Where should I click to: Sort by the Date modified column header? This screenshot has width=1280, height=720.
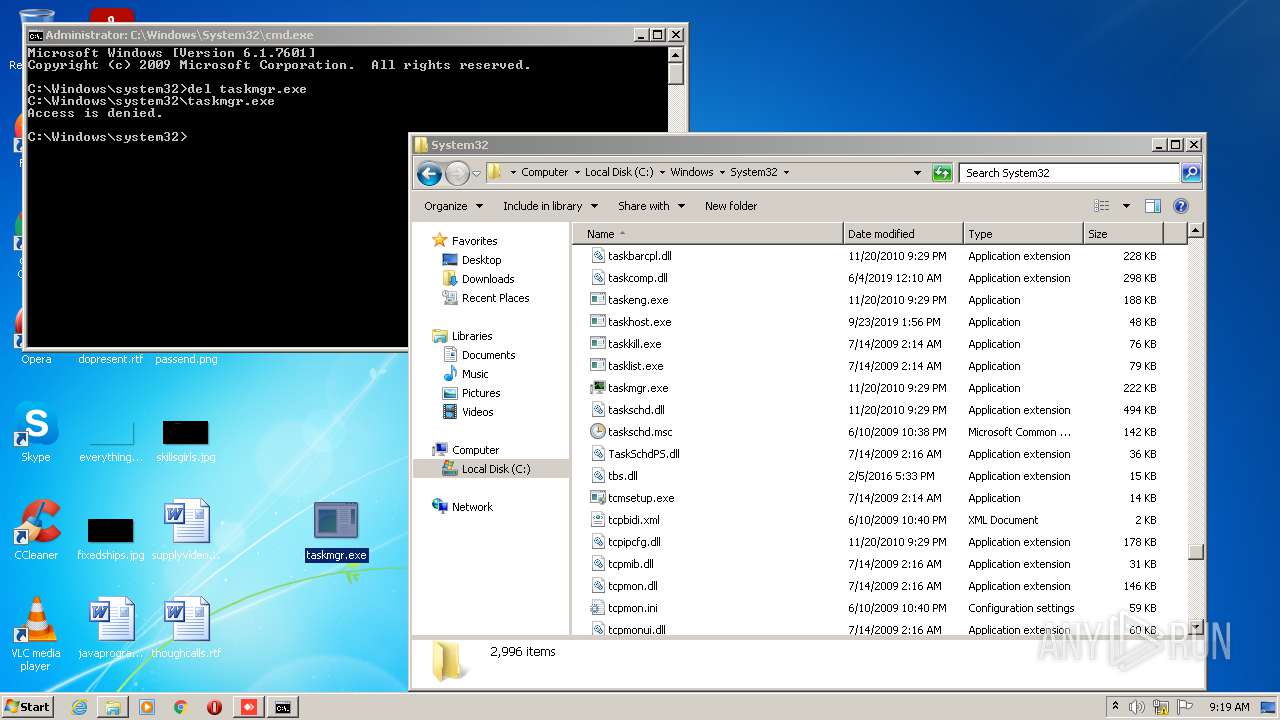(x=903, y=234)
